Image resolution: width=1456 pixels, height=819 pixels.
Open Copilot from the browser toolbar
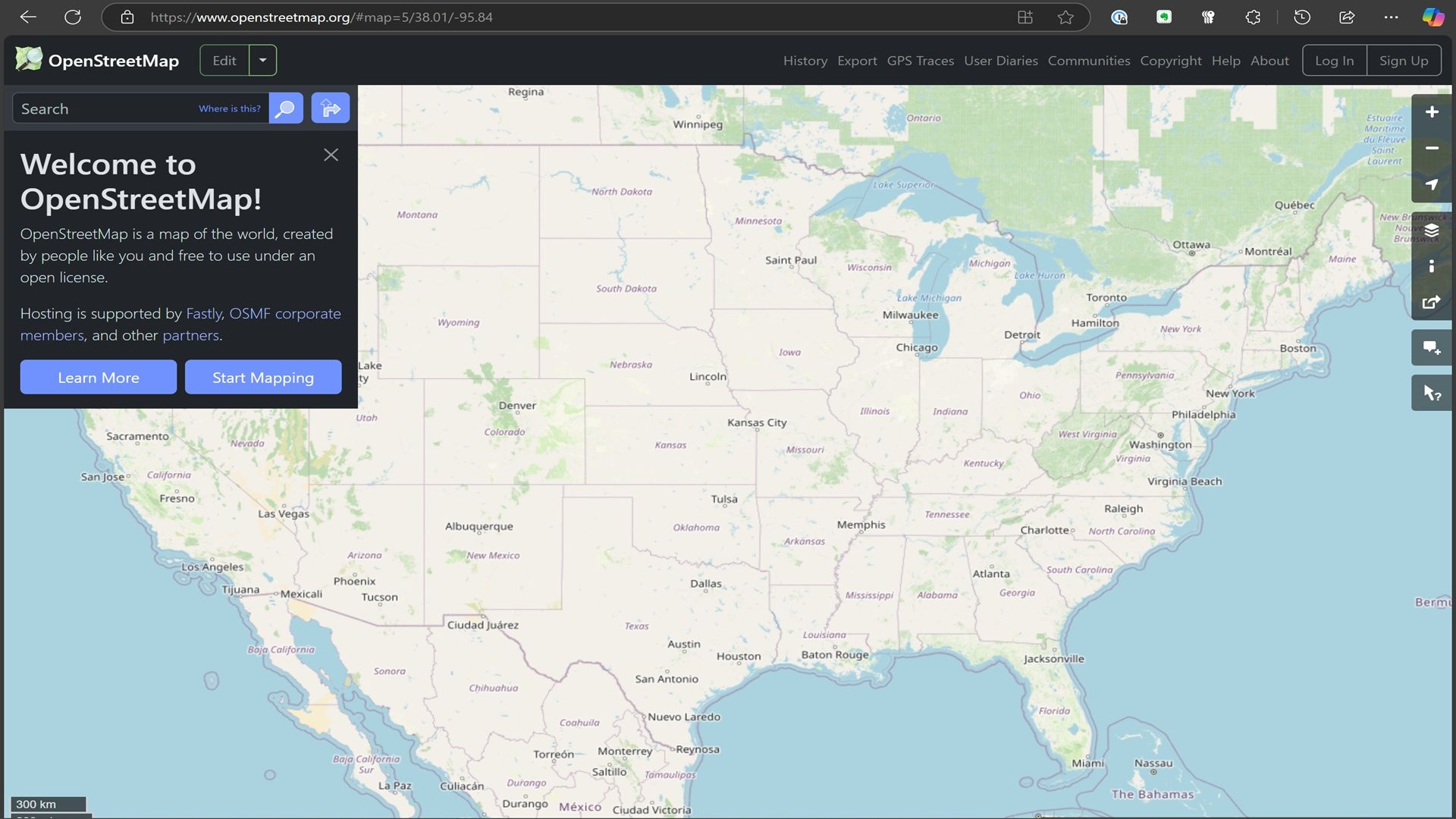tap(1432, 17)
